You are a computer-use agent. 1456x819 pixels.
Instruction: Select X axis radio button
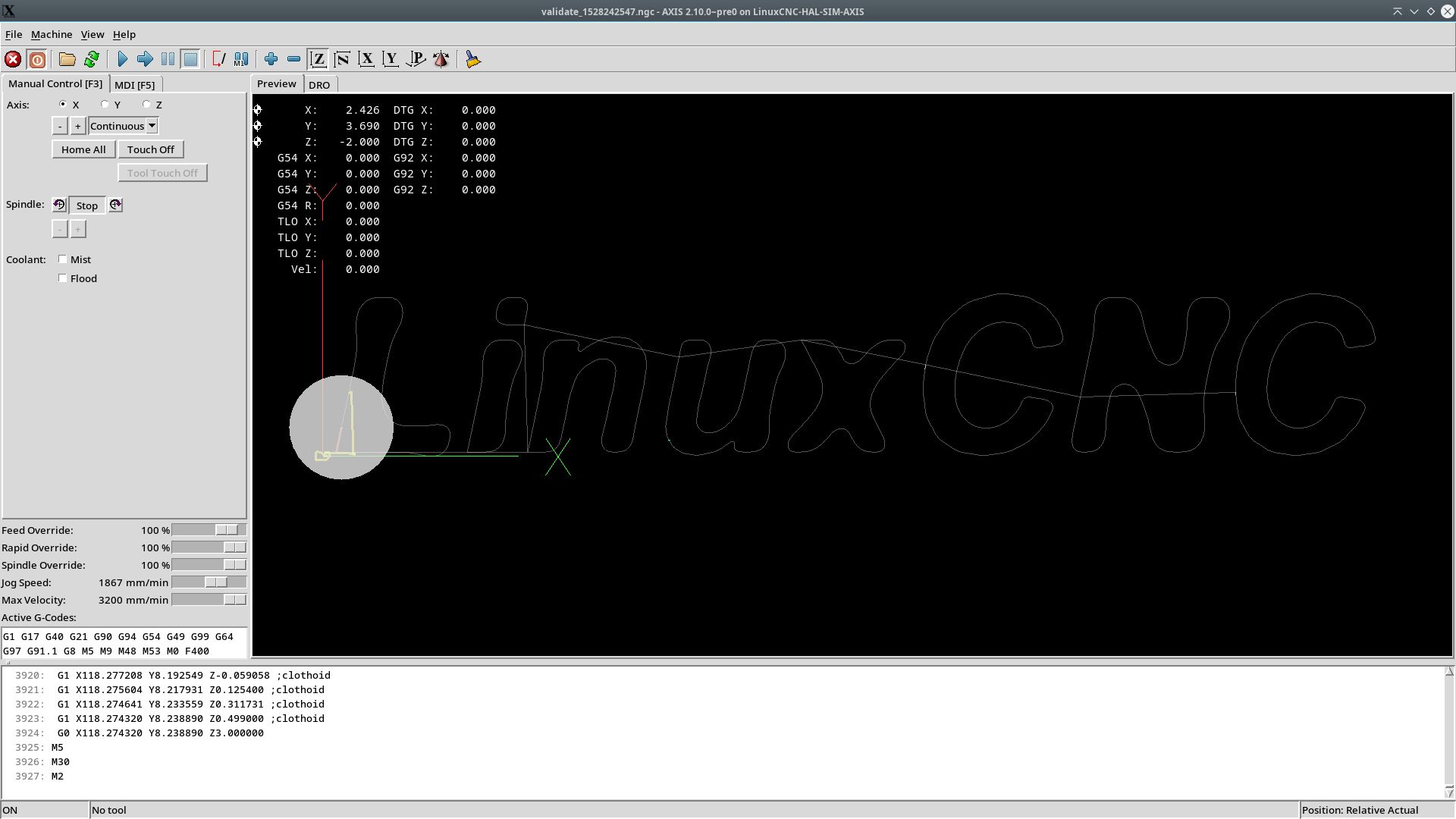click(x=63, y=105)
